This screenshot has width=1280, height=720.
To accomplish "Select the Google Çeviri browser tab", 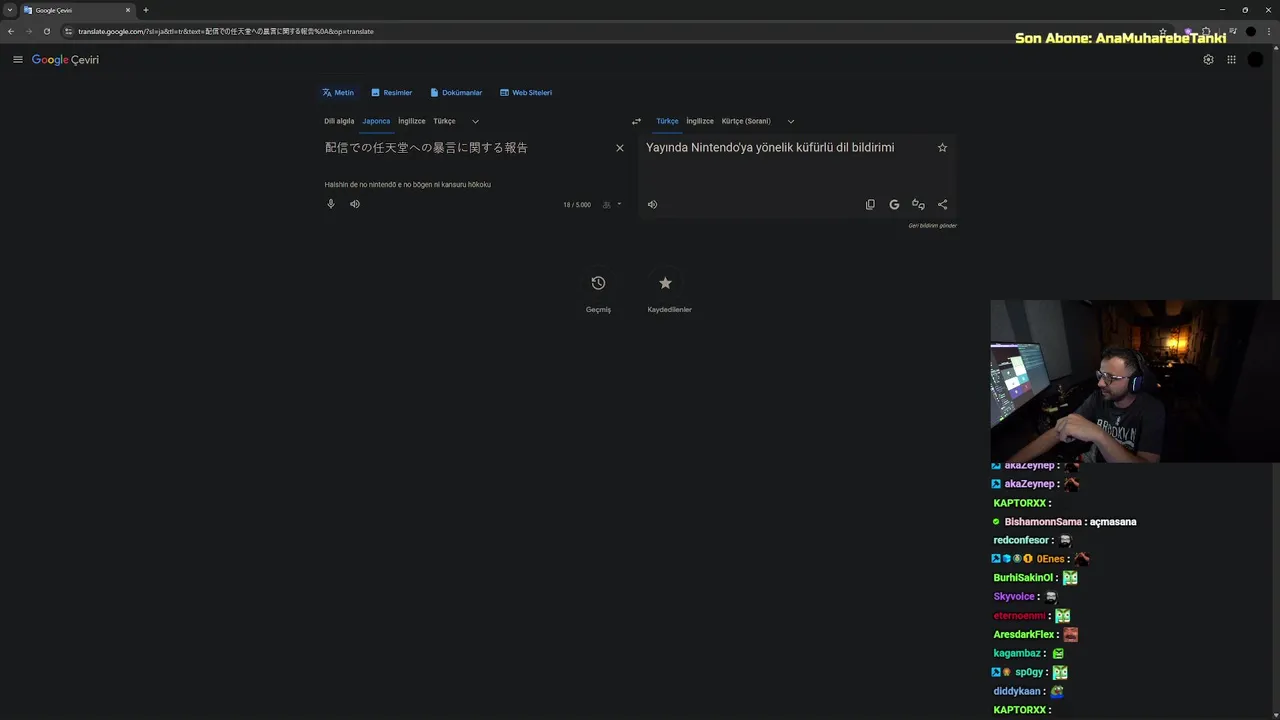I will point(76,10).
